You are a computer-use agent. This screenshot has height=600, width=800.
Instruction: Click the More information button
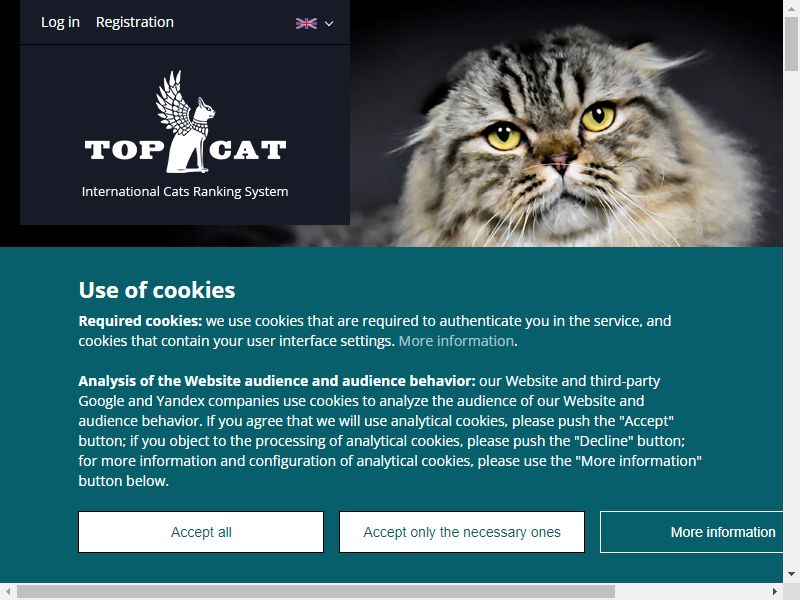point(691,532)
